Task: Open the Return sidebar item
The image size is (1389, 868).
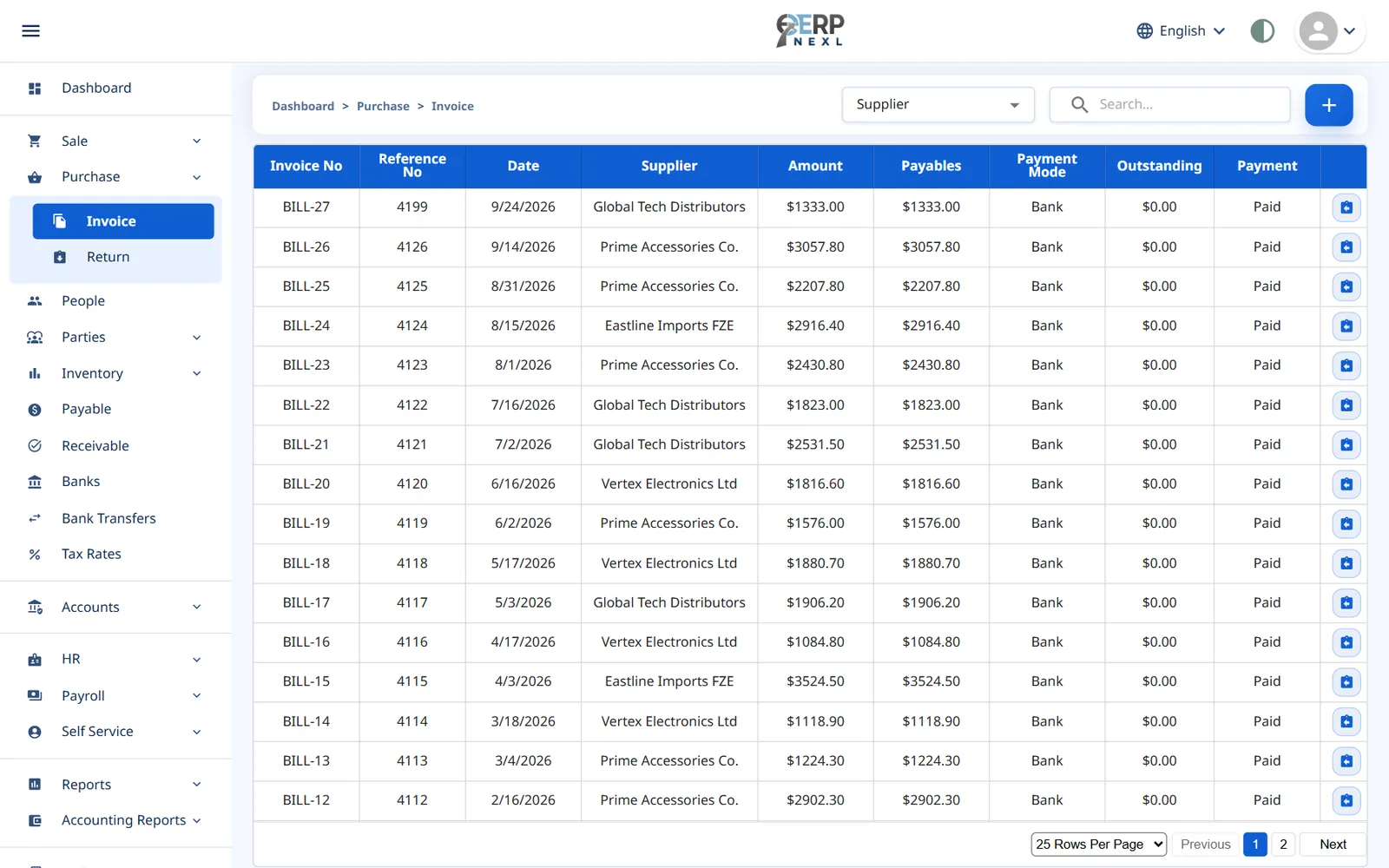Action: pos(123,257)
